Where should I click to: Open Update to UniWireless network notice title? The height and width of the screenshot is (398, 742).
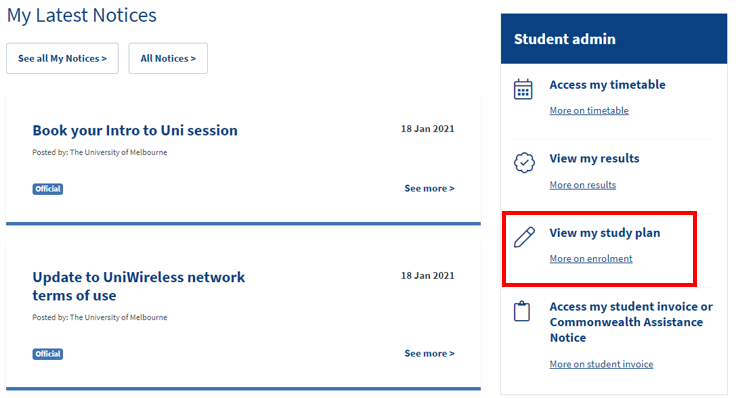[138, 286]
